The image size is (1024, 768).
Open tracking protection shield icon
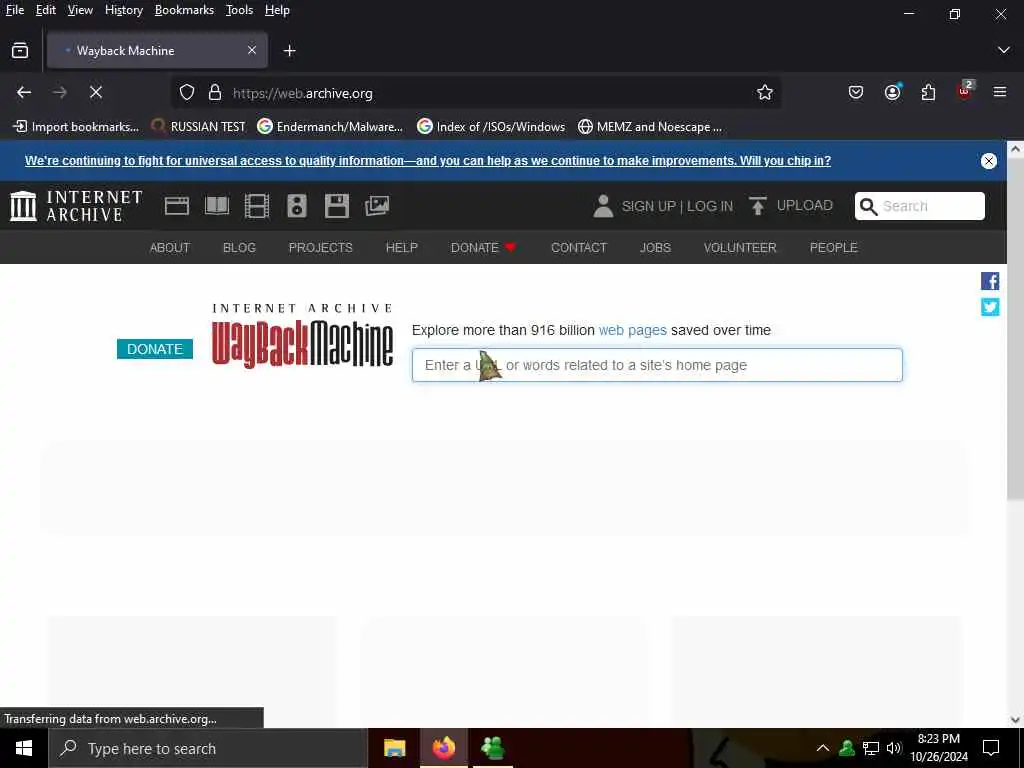pyautogui.click(x=187, y=93)
